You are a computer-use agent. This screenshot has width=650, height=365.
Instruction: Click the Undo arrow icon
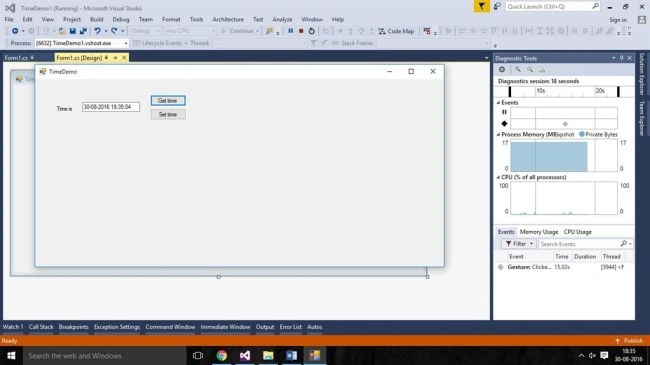[97, 31]
